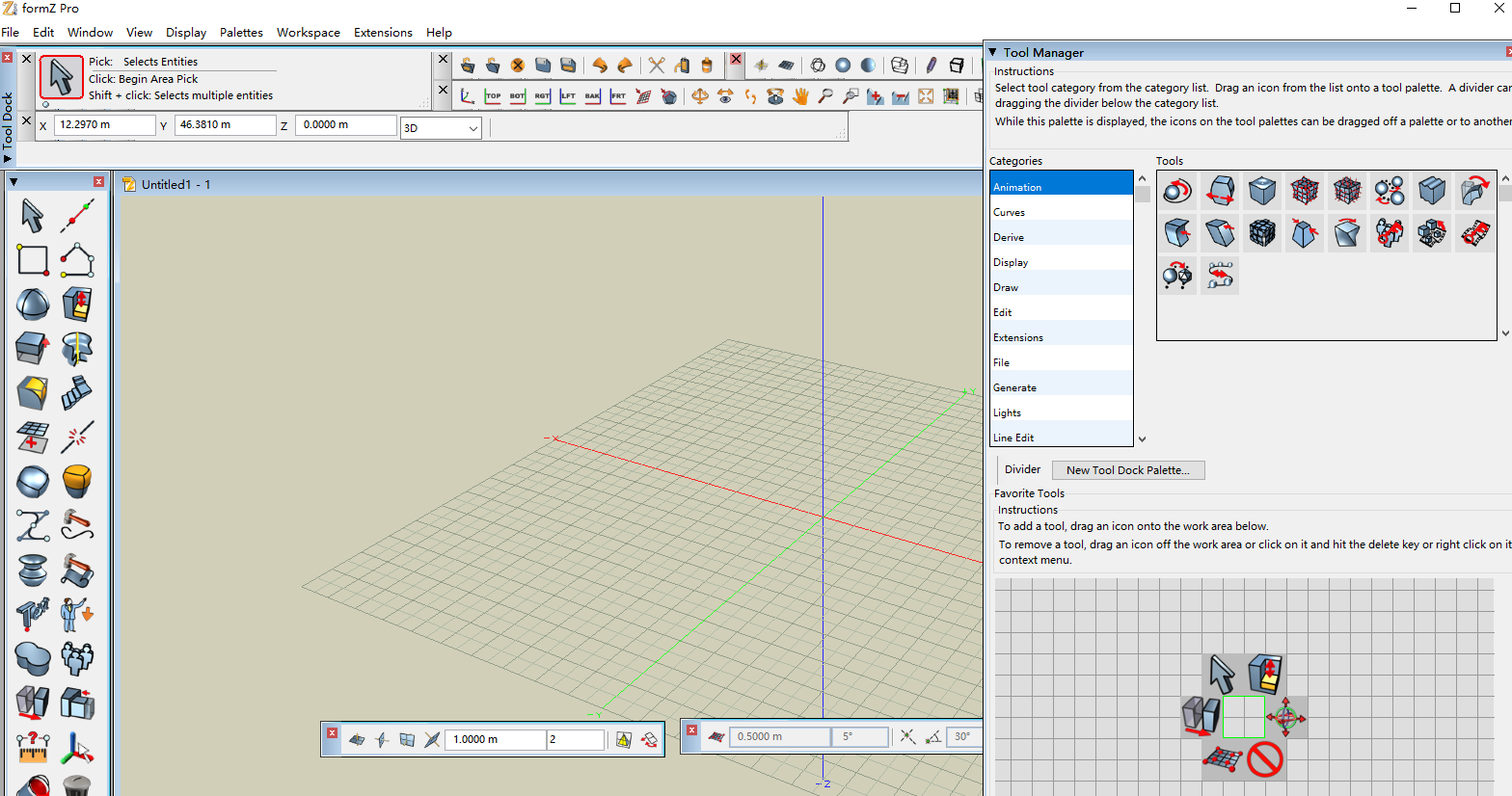This screenshot has width=1512, height=796.
Task: Select the rectangle drawing tool
Action: click(33, 260)
